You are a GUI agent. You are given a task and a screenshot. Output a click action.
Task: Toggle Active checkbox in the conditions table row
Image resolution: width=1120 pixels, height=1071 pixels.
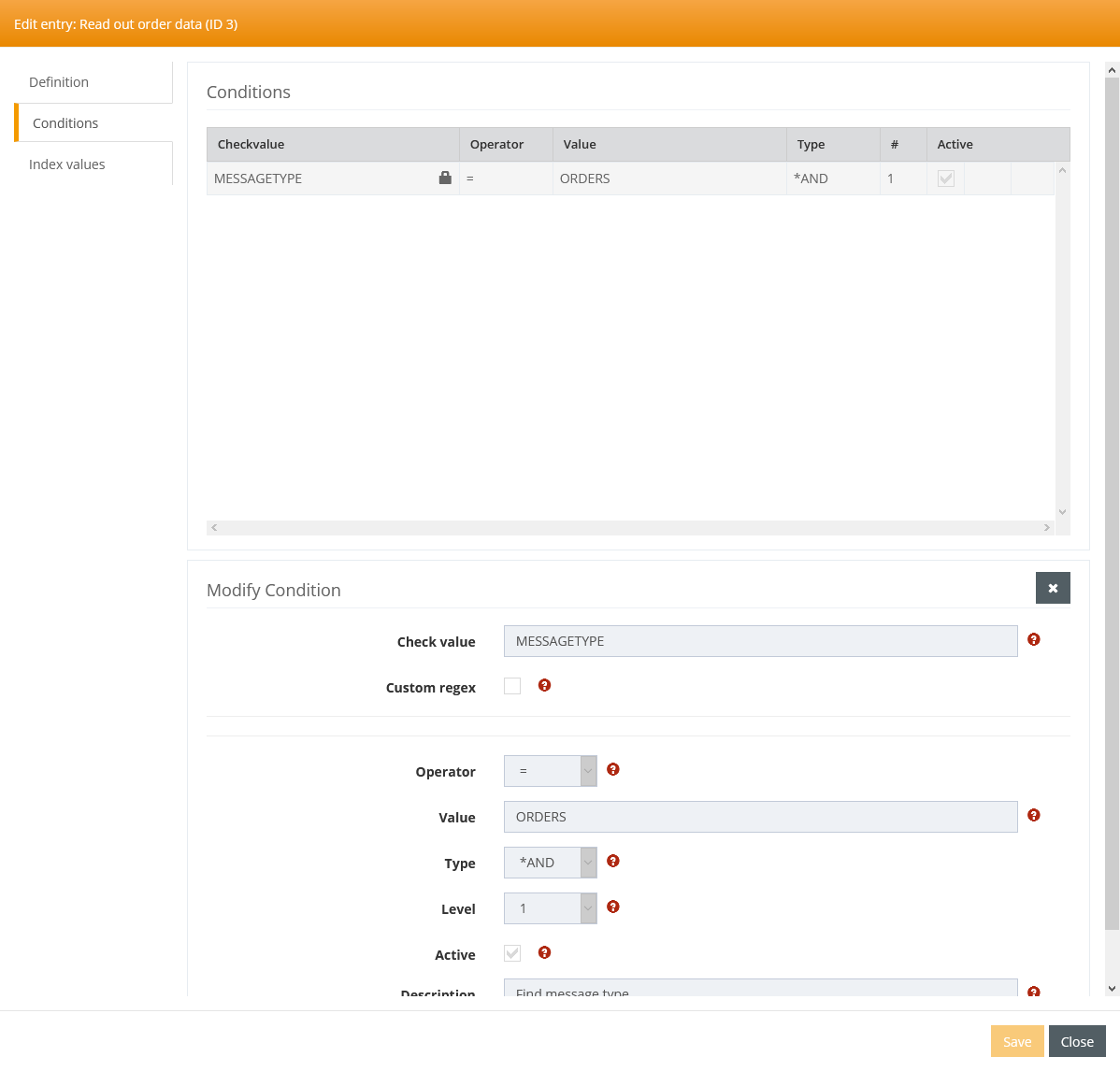(945, 178)
